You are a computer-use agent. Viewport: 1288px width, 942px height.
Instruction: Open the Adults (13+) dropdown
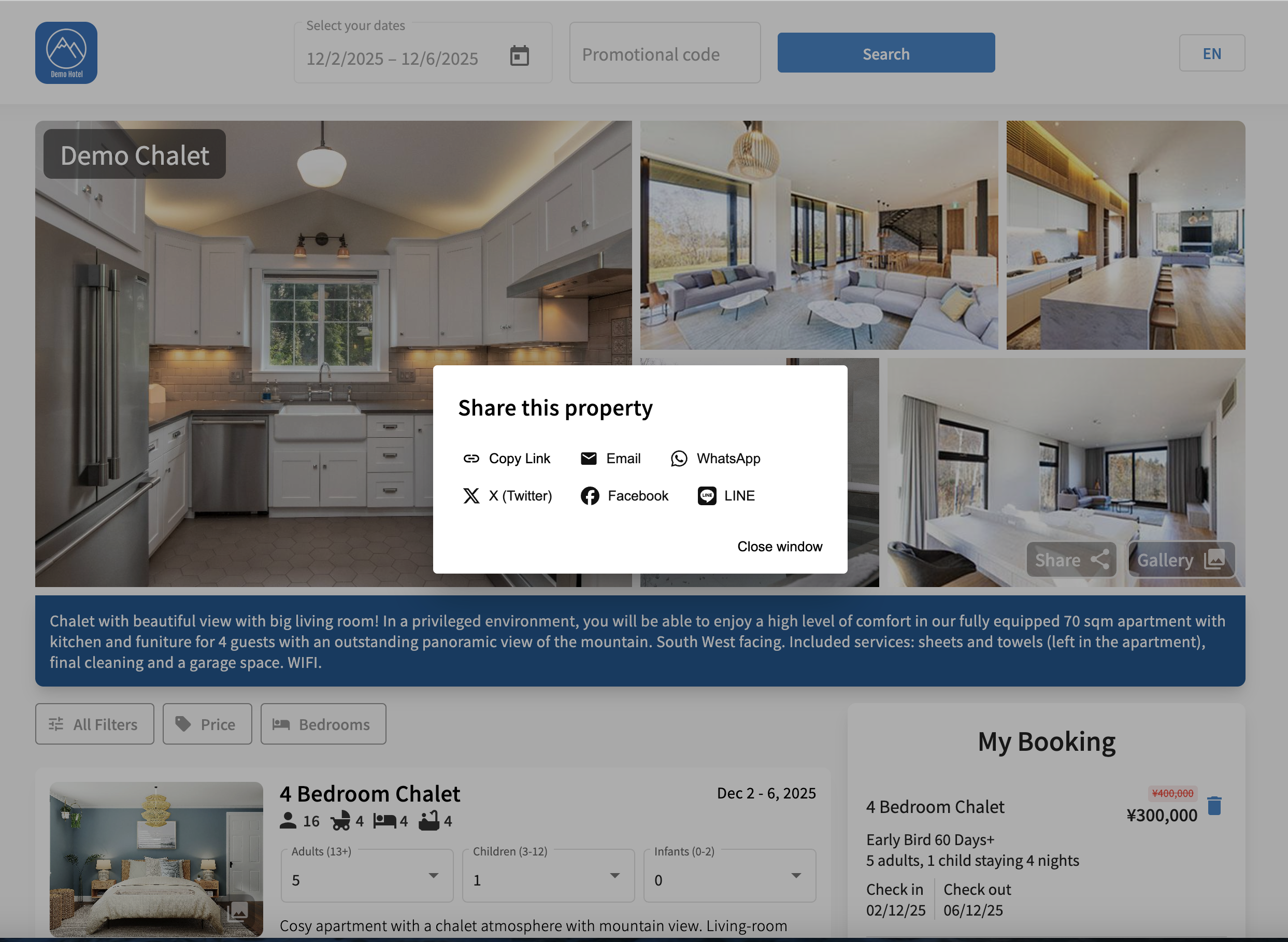367,876
